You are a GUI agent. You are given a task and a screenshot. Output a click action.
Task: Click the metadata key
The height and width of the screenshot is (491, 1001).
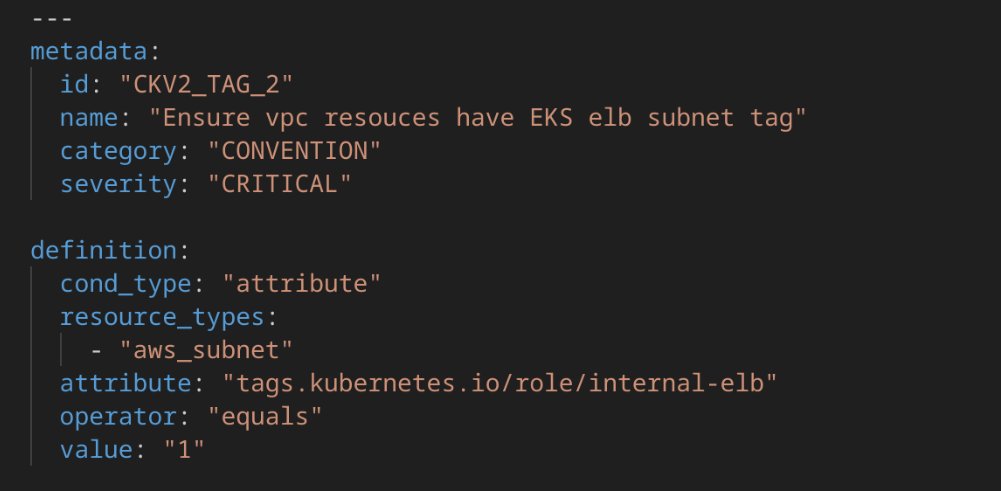click(x=88, y=51)
